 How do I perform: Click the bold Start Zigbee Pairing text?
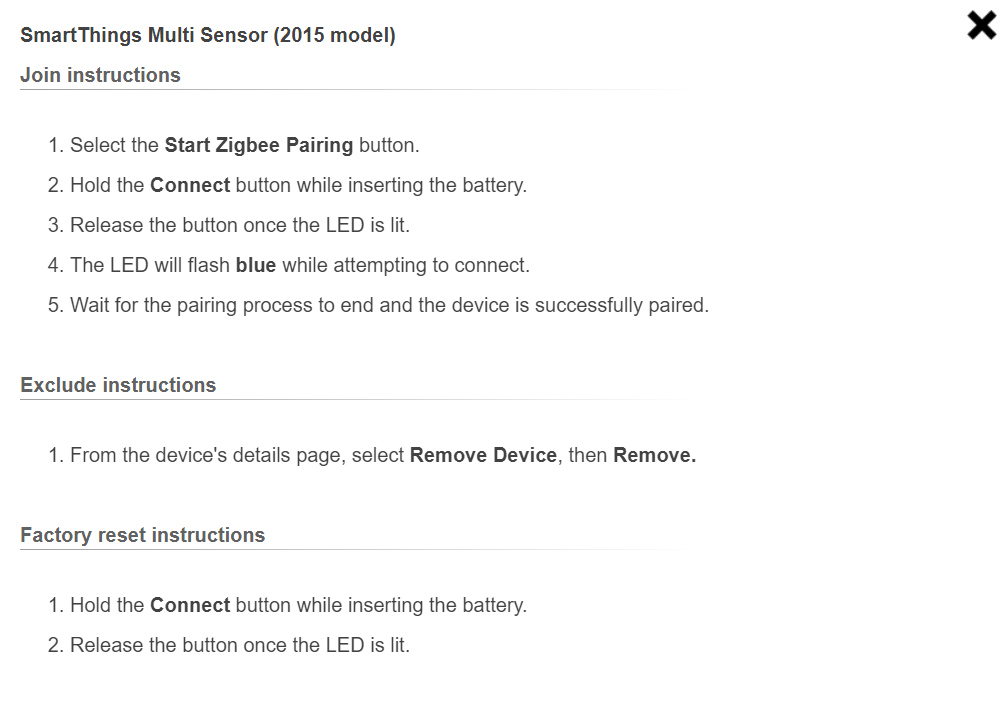tap(258, 145)
